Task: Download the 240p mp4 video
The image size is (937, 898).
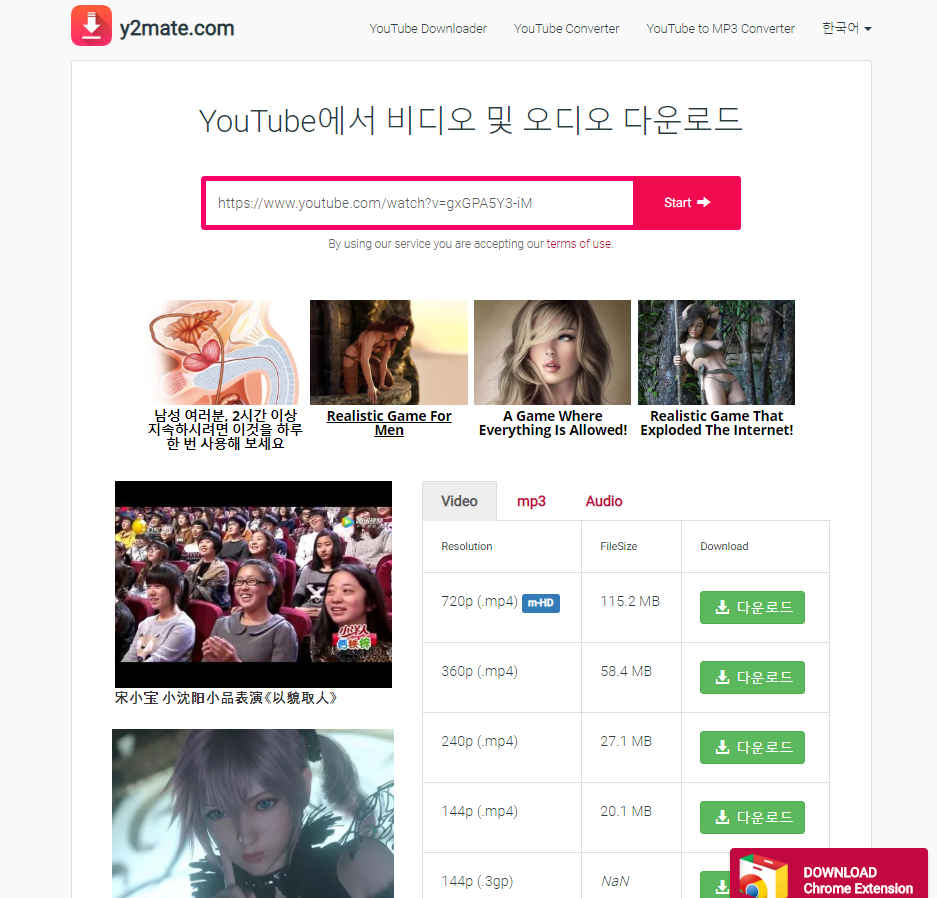Action: coord(752,747)
